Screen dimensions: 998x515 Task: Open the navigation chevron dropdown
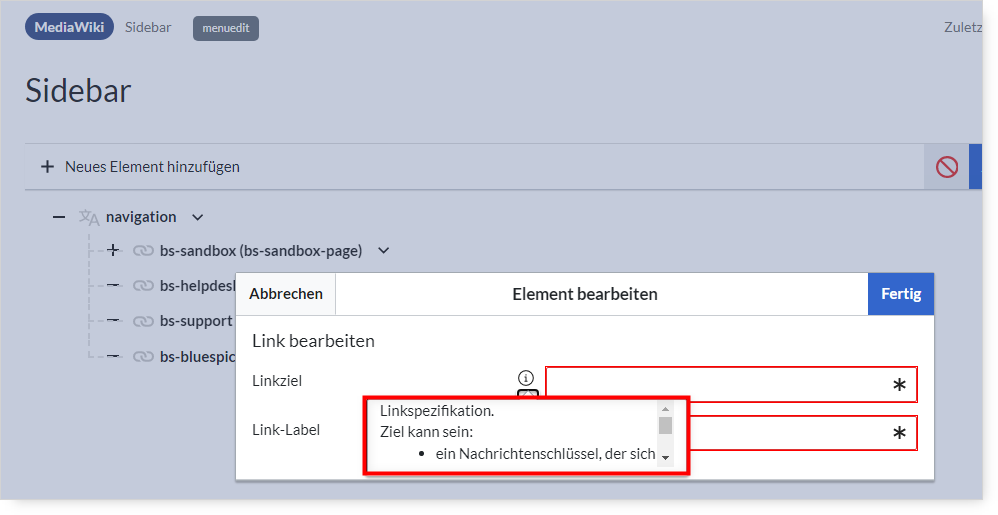(197, 218)
